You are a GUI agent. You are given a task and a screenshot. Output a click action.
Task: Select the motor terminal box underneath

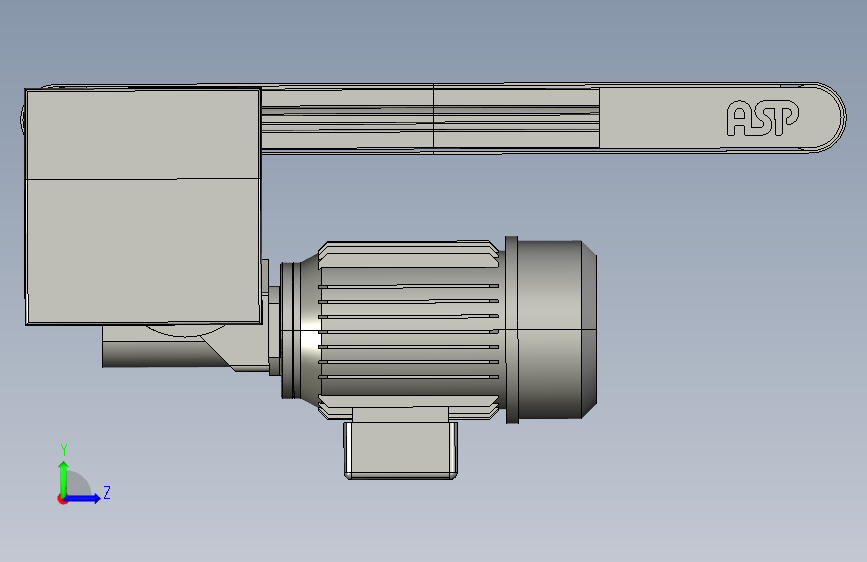click(400, 450)
